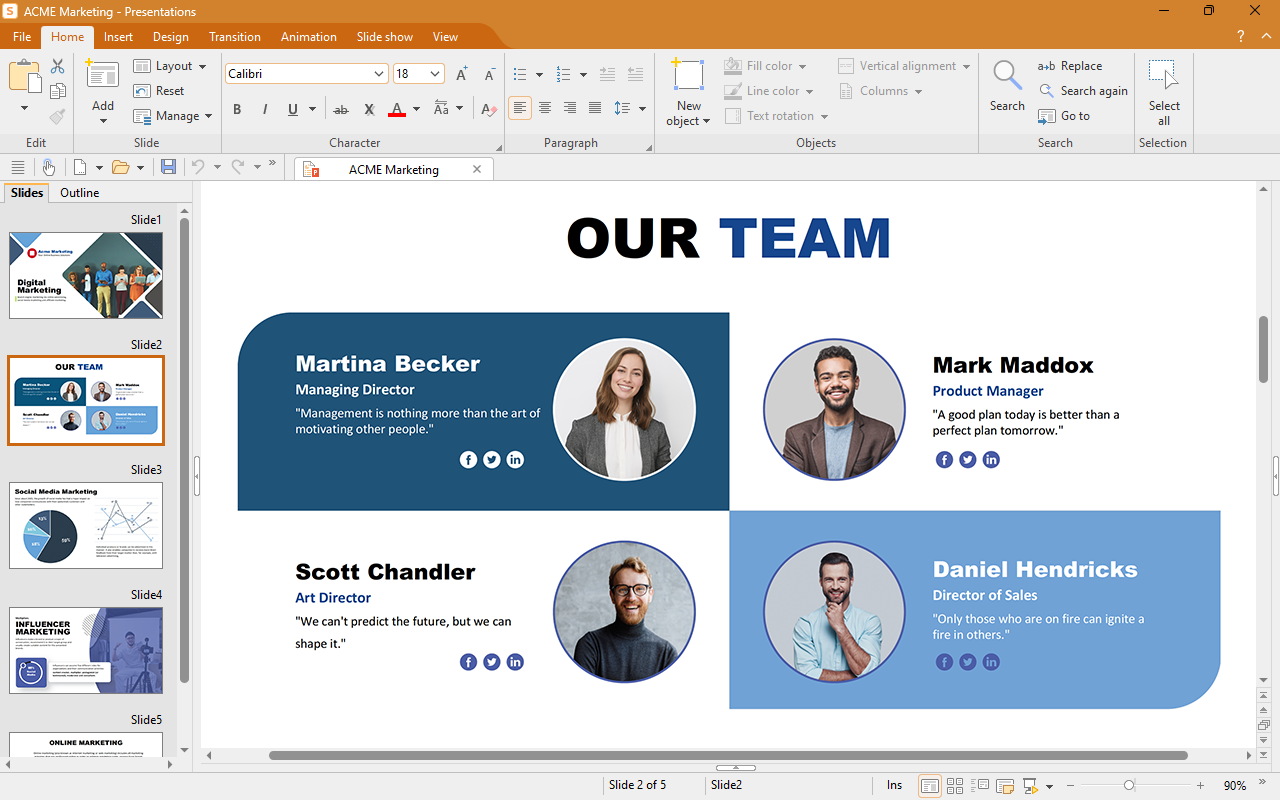Viewport: 1280px width, 800px height.
Task: Enable center text alignment
Action: (545, 108)
